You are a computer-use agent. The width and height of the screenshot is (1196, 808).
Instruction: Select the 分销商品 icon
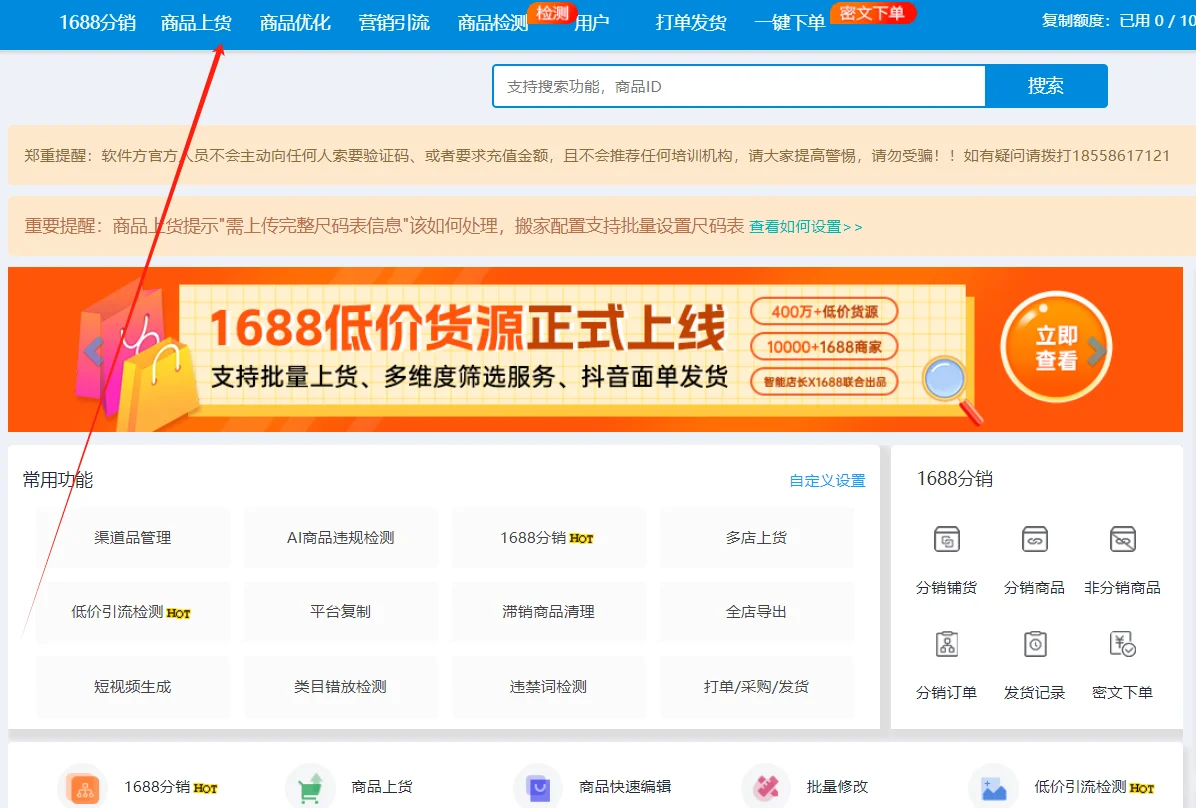tap(1034, 540)
